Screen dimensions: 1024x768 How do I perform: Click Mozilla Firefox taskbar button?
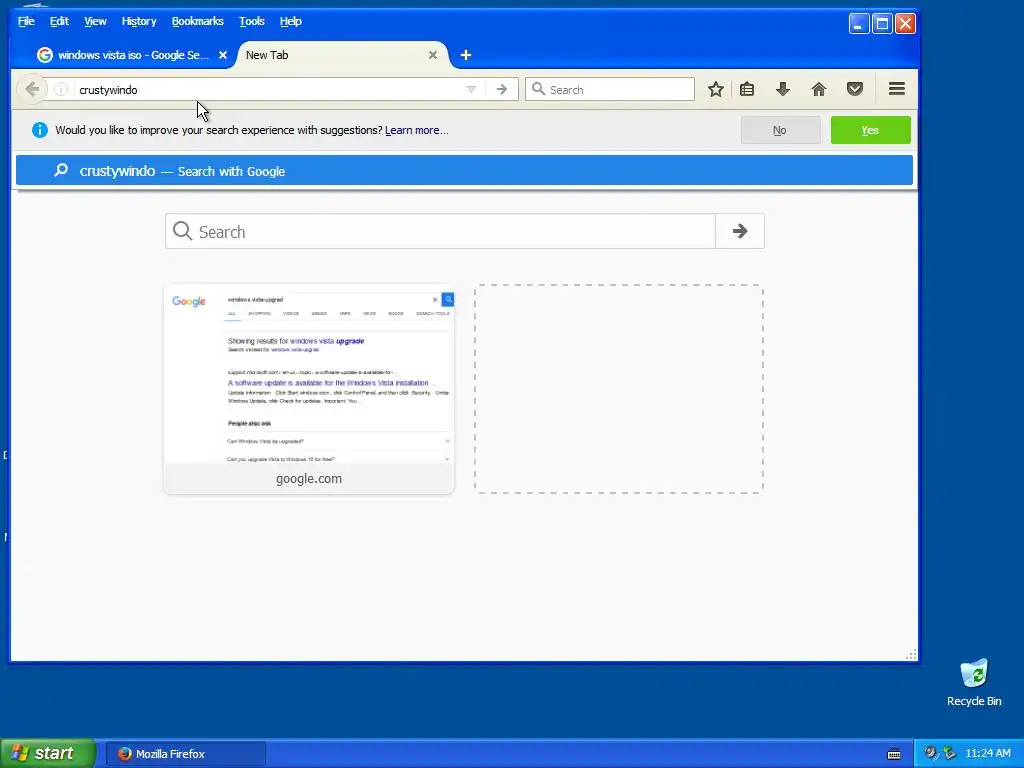186,754
